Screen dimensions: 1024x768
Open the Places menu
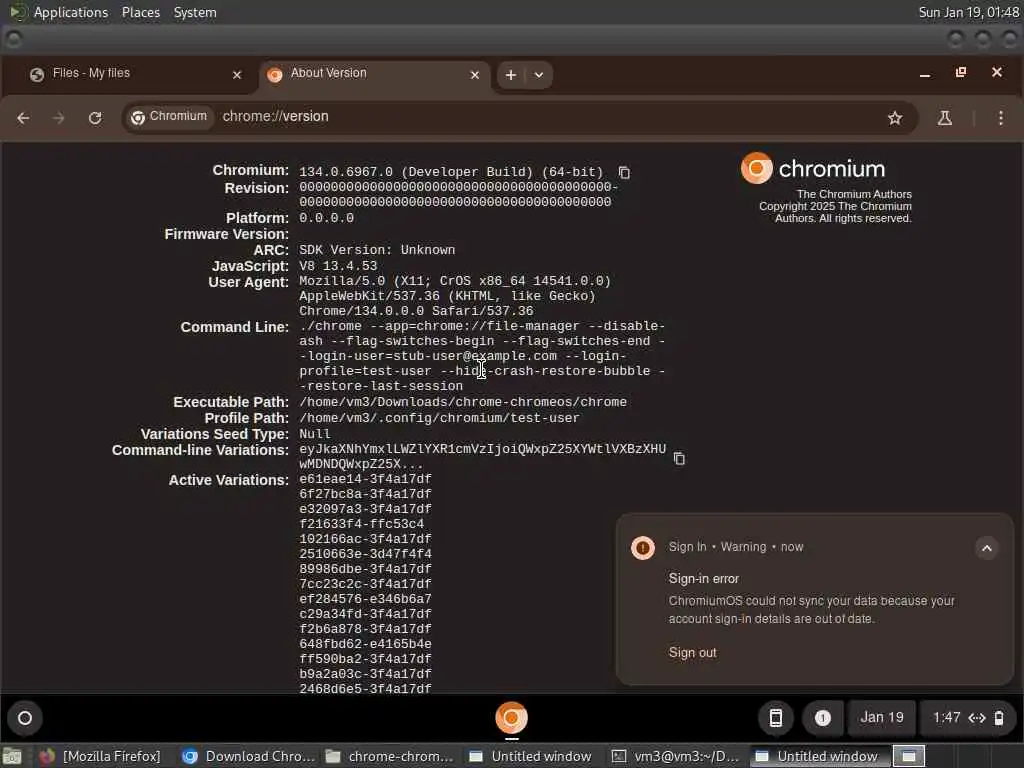point(140,12)
